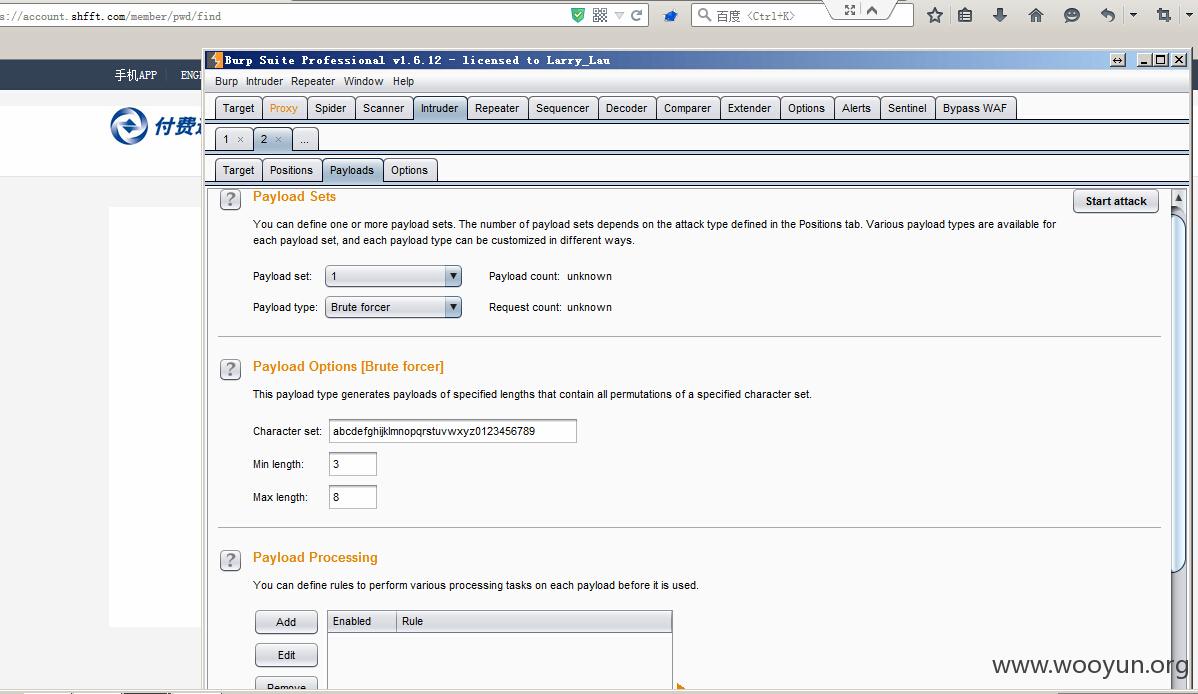The height and width of the screenshot is (694, 1198).
Task: Select Intruder attack tab 1
Action: pos(226,139)
